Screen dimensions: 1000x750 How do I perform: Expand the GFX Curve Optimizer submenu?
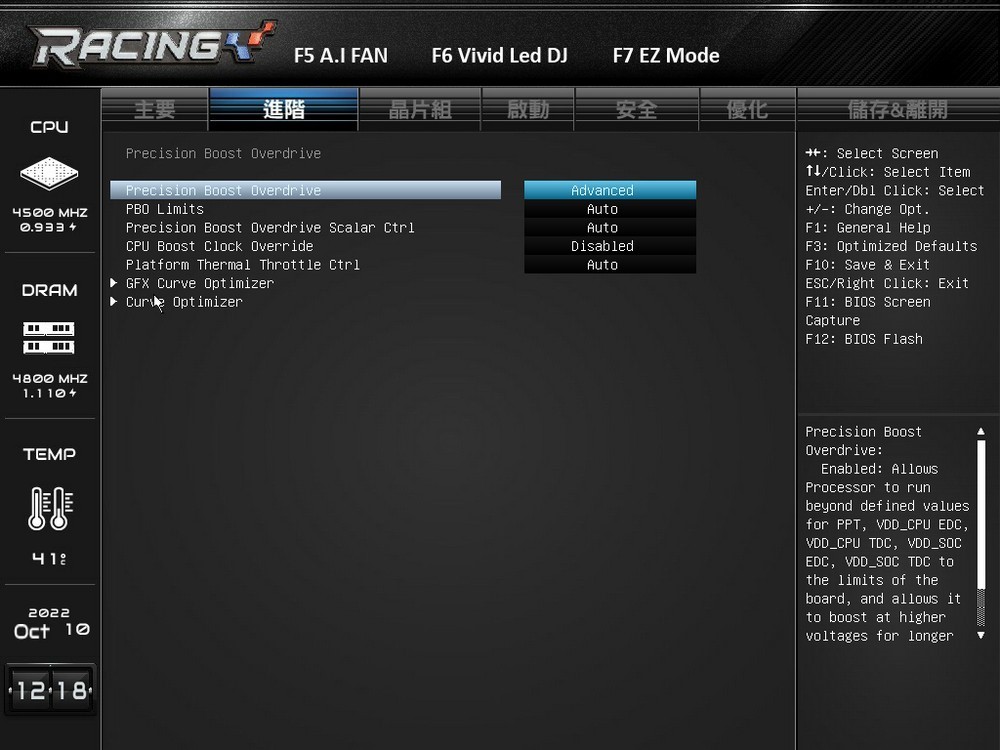pos(114,283)
